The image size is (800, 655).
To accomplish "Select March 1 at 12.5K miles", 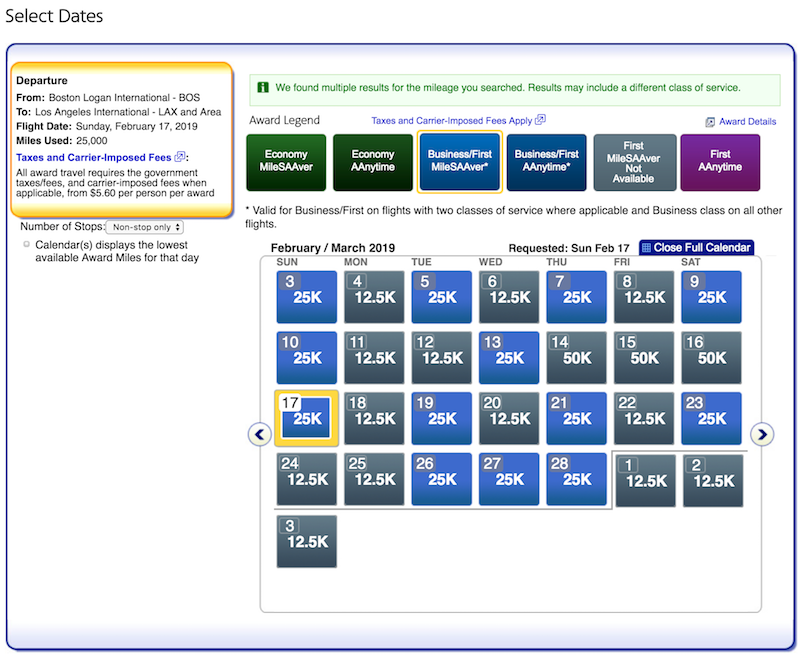I will click(x=645, y=481).
